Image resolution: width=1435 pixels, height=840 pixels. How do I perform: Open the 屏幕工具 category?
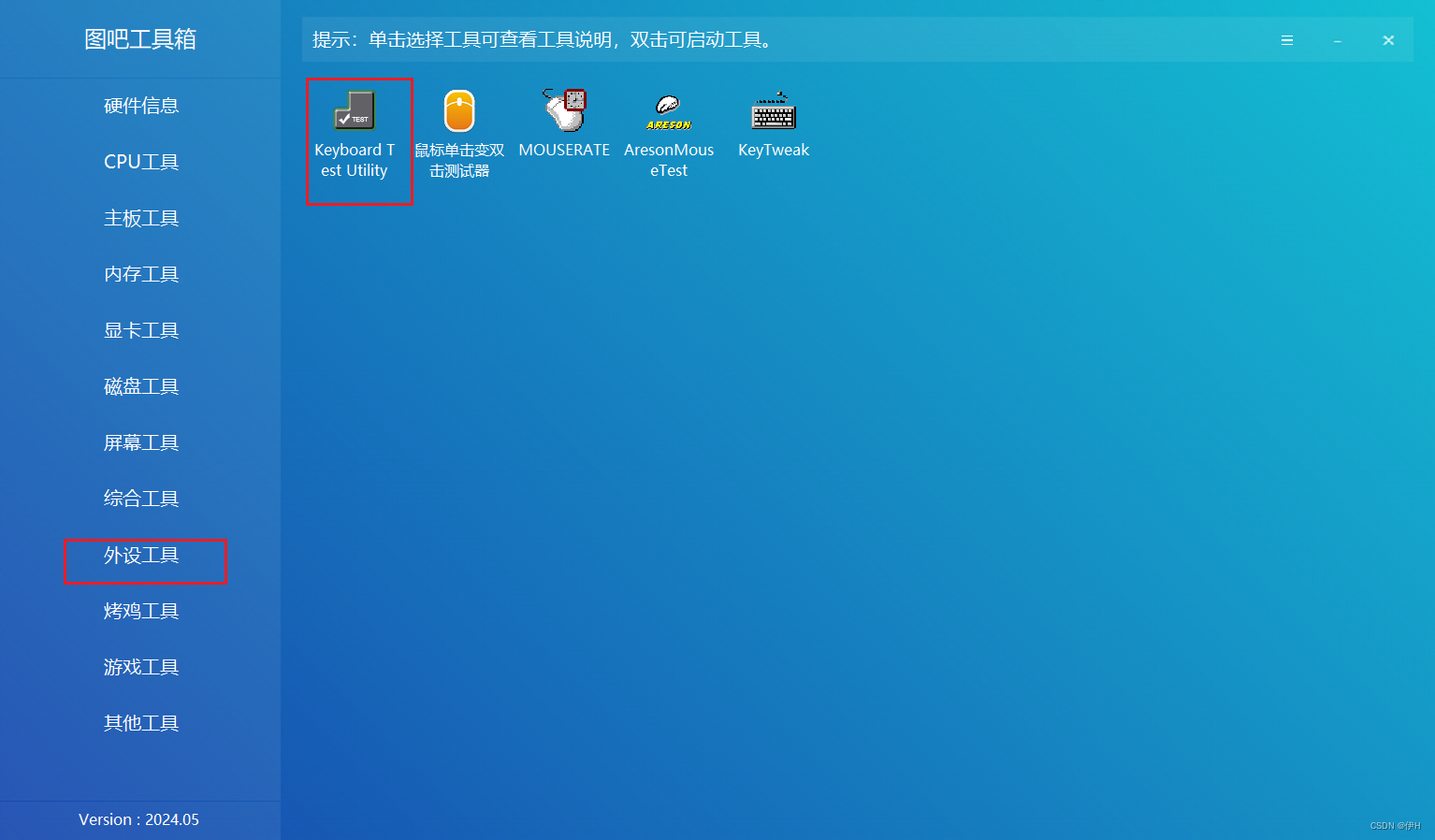coord(141,442)
